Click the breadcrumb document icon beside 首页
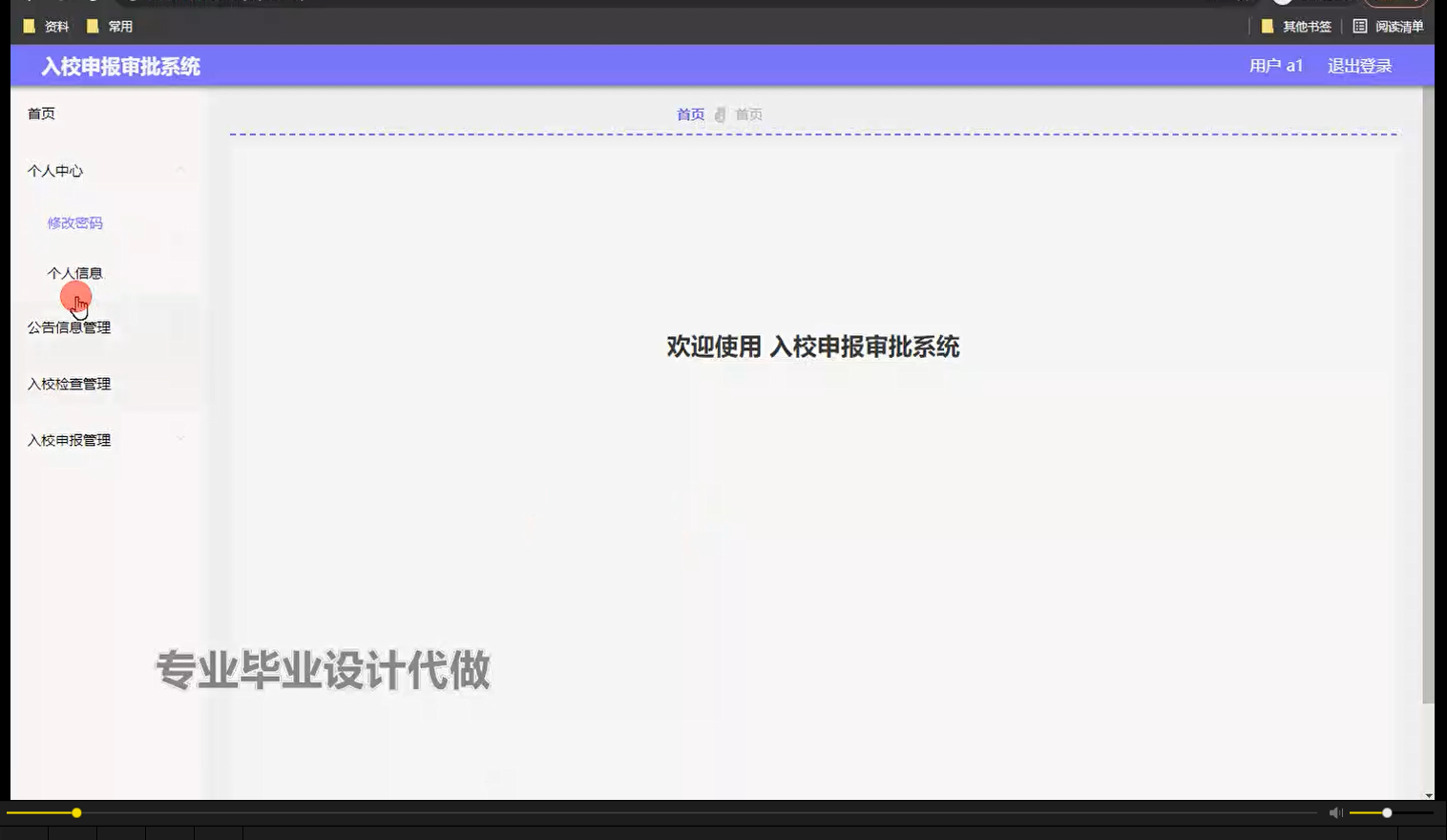 point(719,114)
